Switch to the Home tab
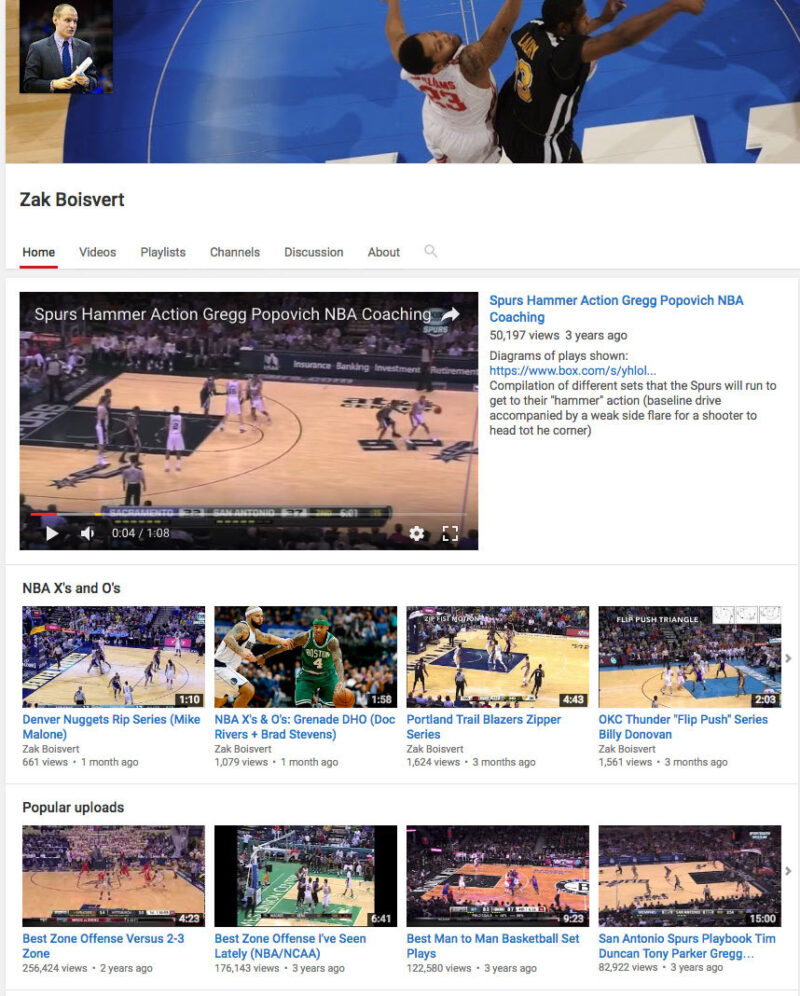This screenshot has height=996, width=800. [39, 252]
